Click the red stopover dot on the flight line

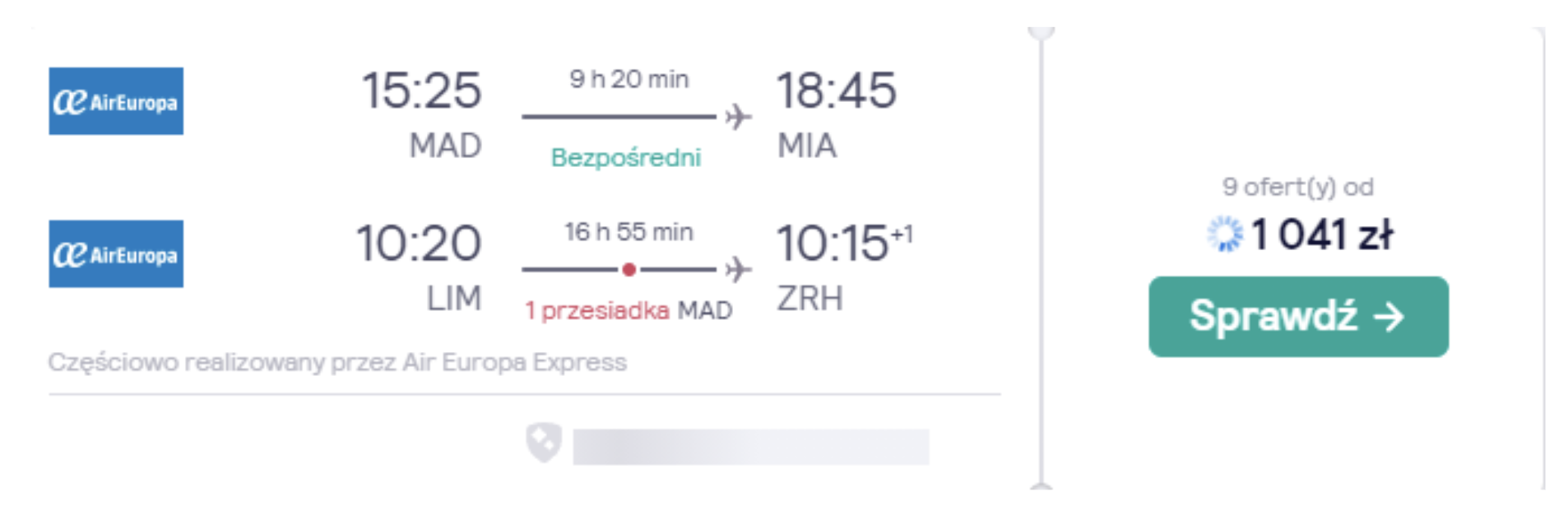pos(629,269)
